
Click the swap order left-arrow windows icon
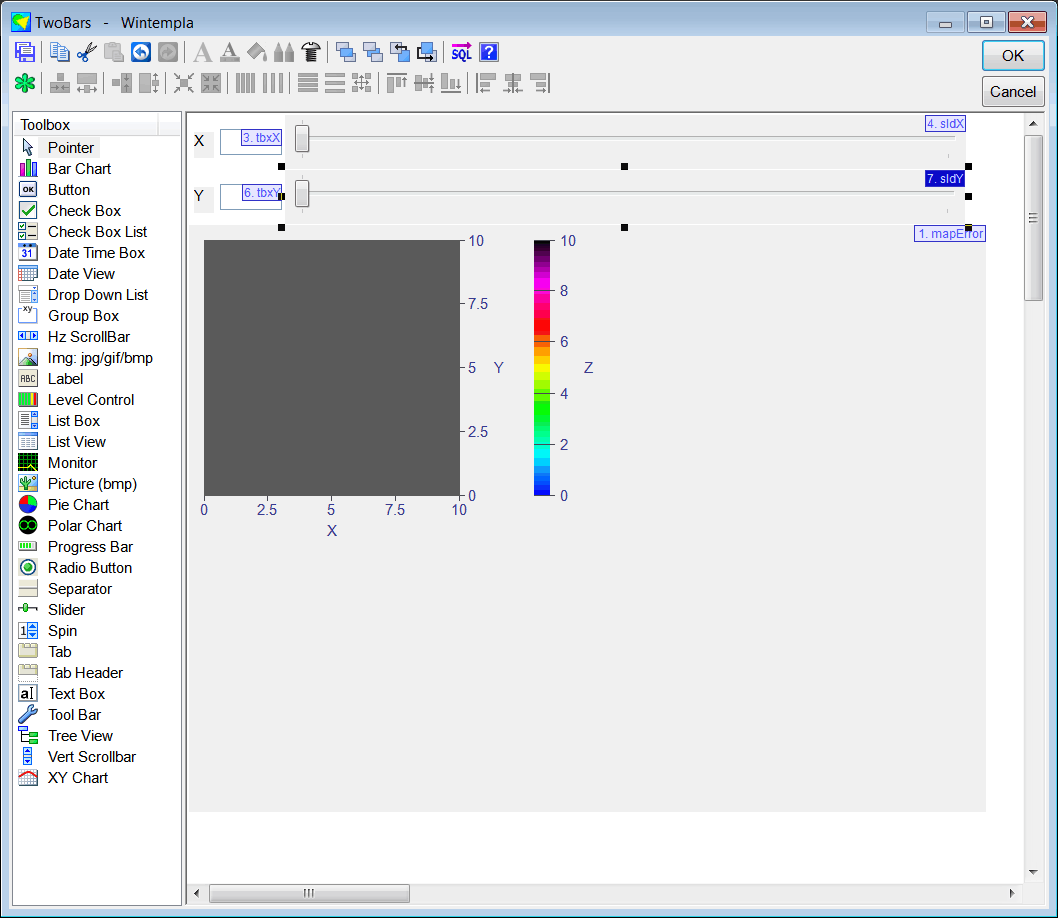click(399, 52)
